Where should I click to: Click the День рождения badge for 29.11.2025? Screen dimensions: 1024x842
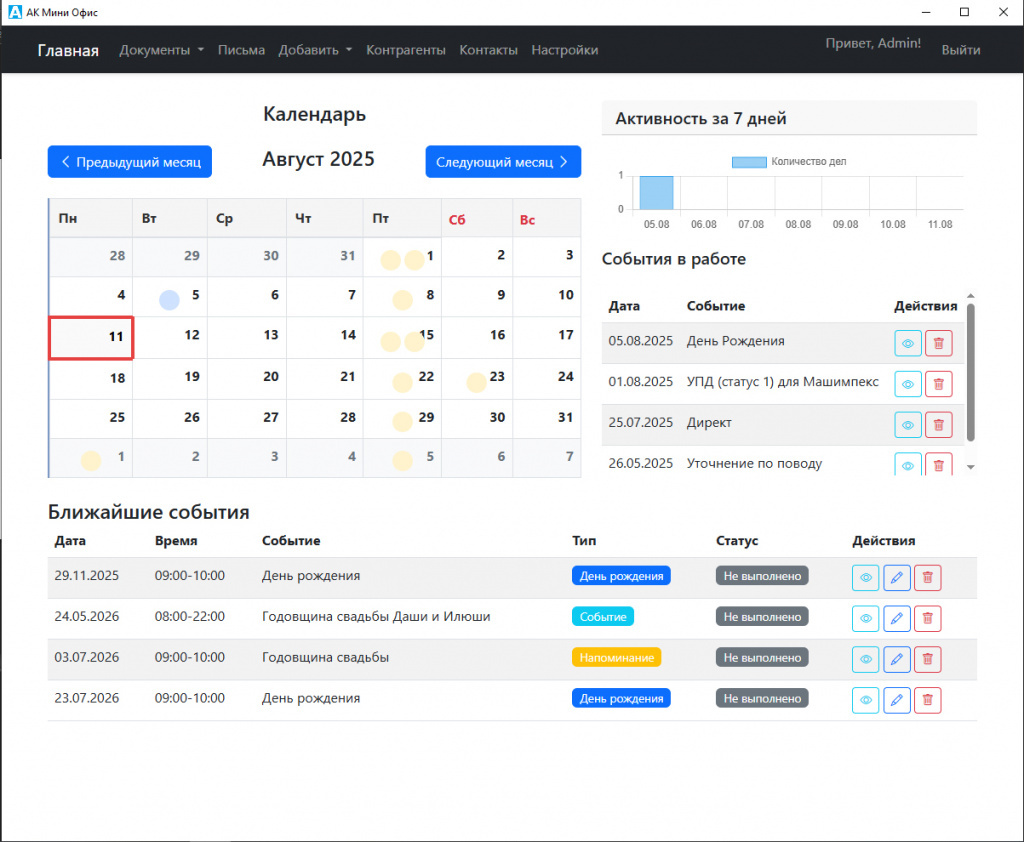[621, 575]
